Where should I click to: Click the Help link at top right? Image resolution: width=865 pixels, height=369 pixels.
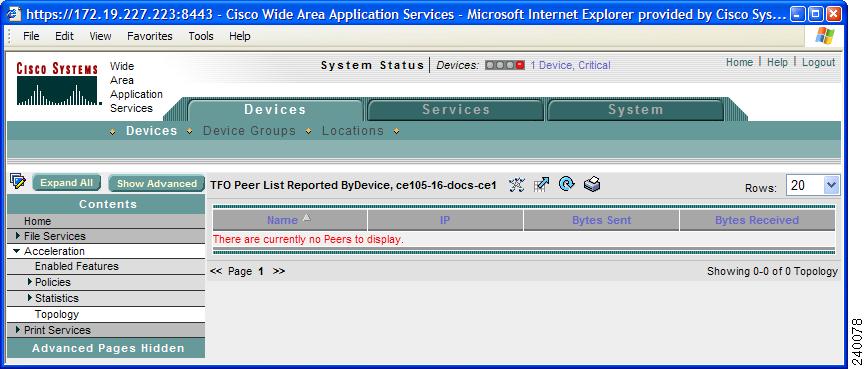tap(777, 62)
